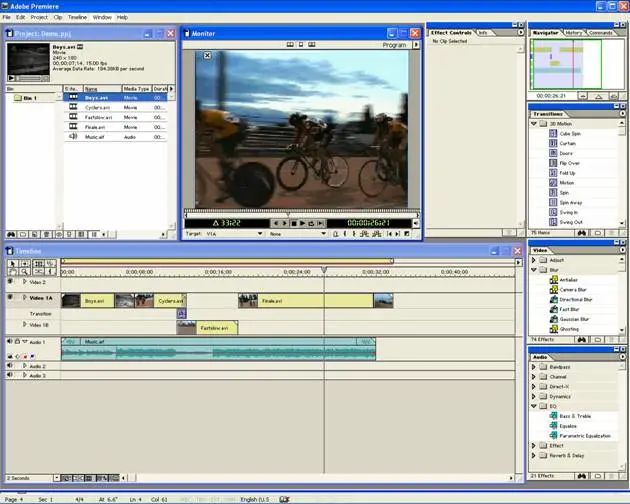Click the Lift button in Monitor
This screenshot has height=504, width=630.
pyautogui.click(x=364, y=234)
